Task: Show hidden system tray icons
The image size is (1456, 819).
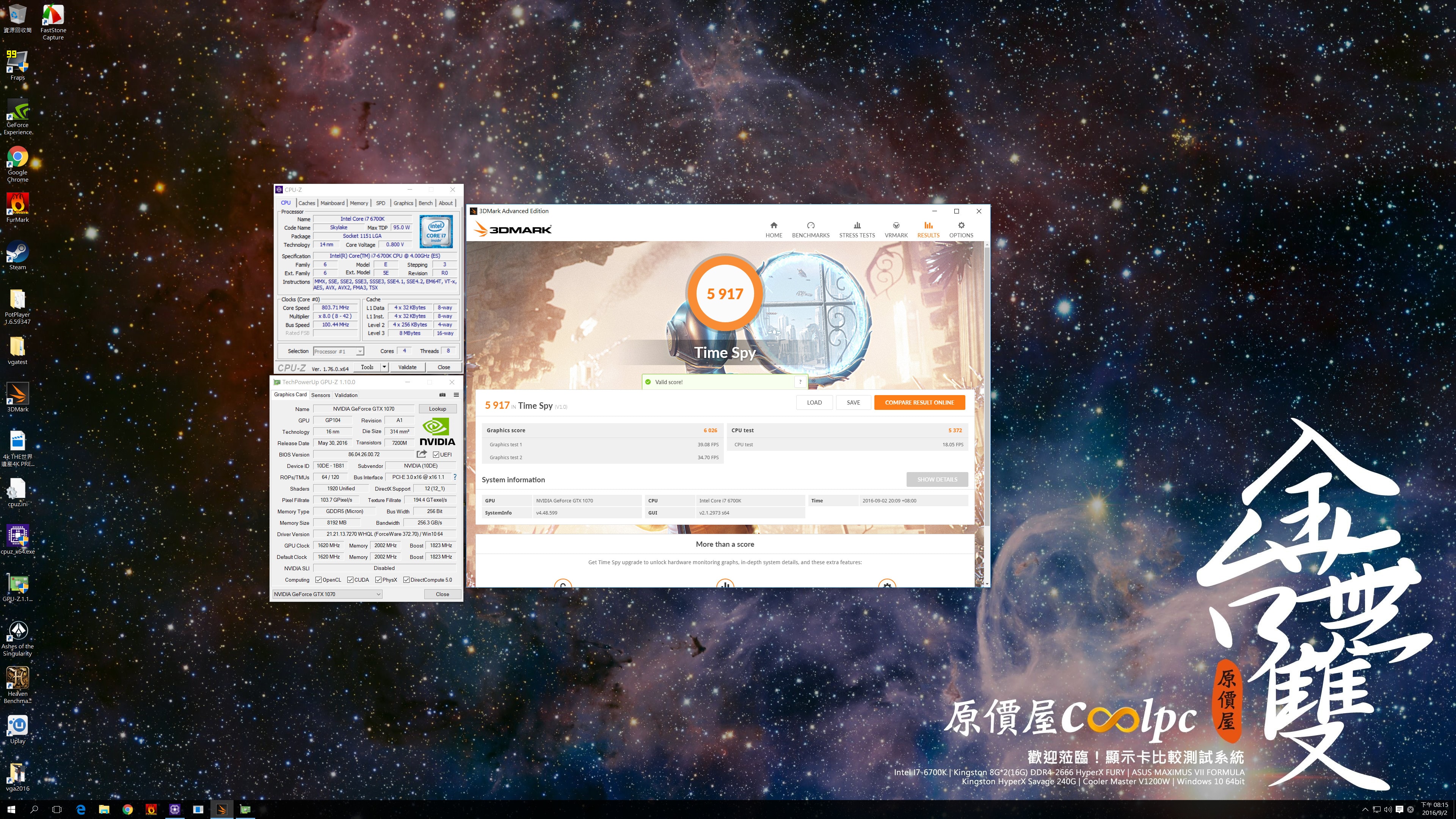Action: [1365, 810]
